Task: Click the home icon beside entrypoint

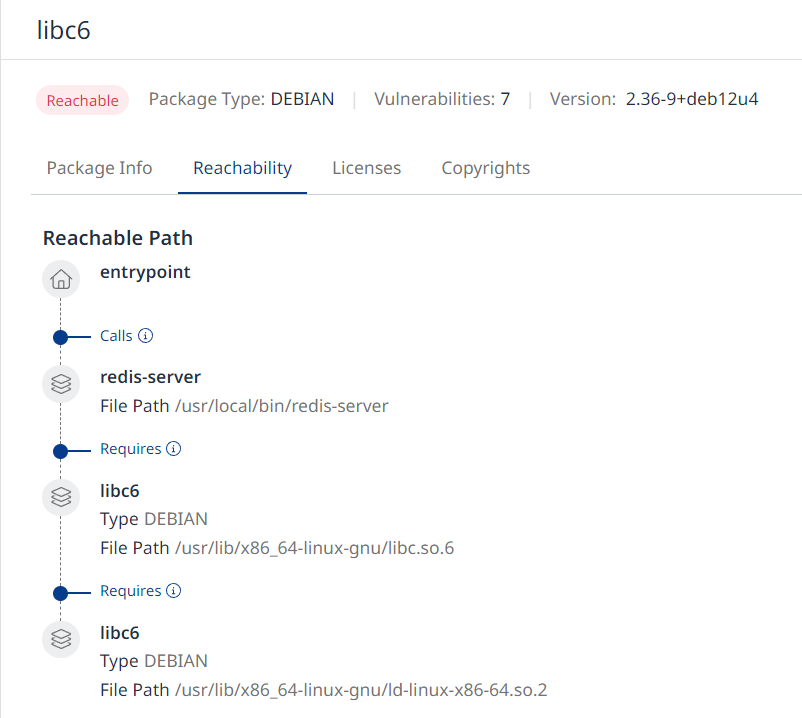Action: pos(61,280)
